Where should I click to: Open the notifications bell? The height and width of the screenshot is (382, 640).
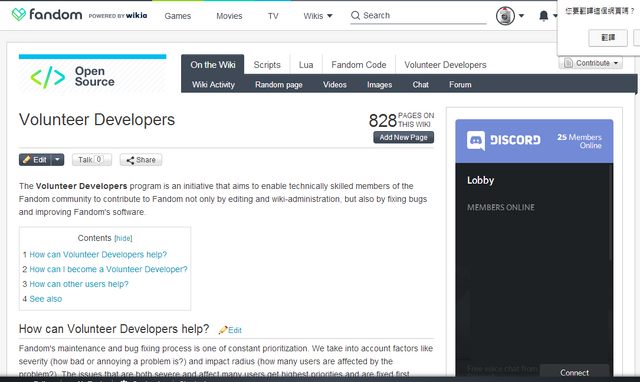[544, 16]
